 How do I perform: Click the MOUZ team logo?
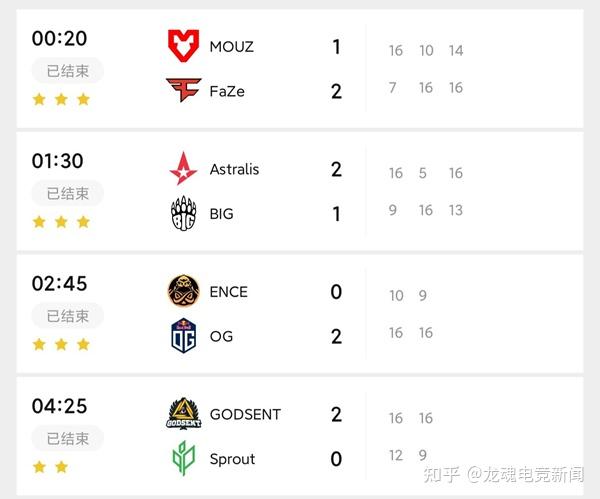[184, 46]
